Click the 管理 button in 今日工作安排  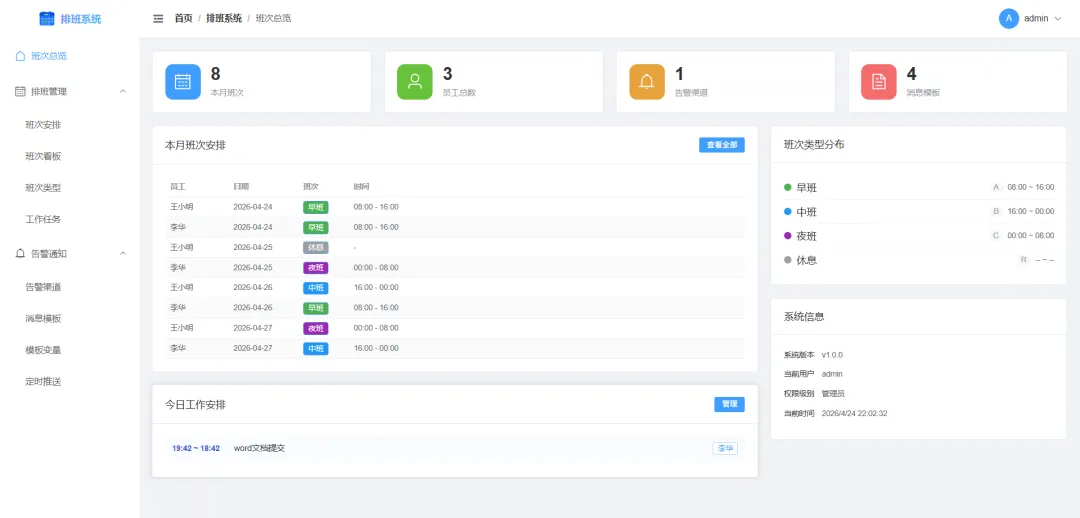[729, 404]
